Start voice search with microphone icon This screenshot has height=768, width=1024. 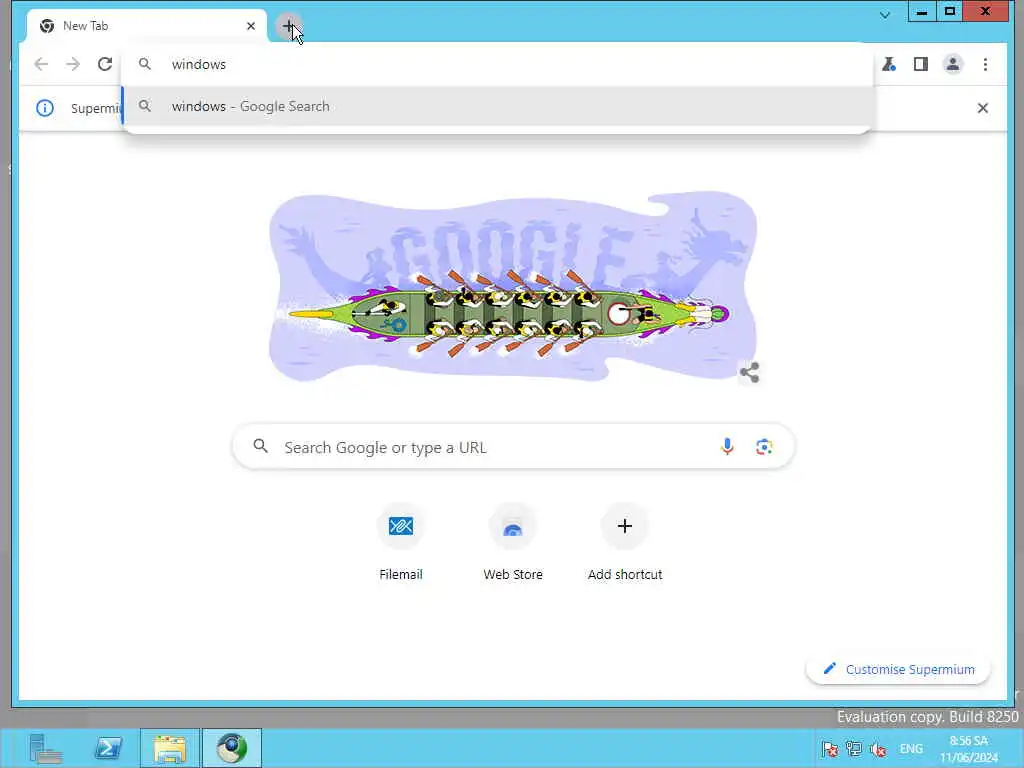pyautogui.click(x=727, y=447)
